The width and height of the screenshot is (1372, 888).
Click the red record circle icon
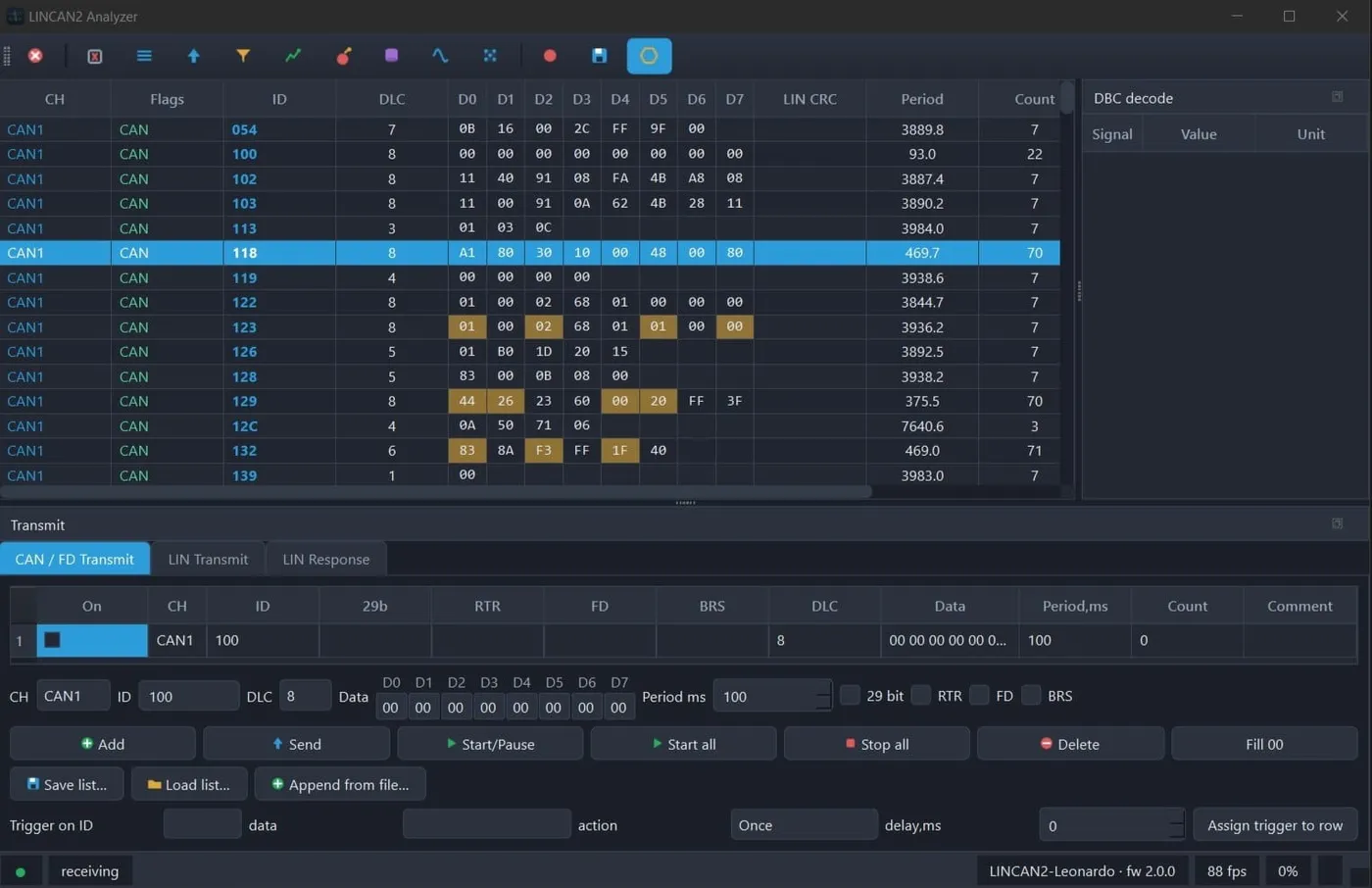point(550,56)
